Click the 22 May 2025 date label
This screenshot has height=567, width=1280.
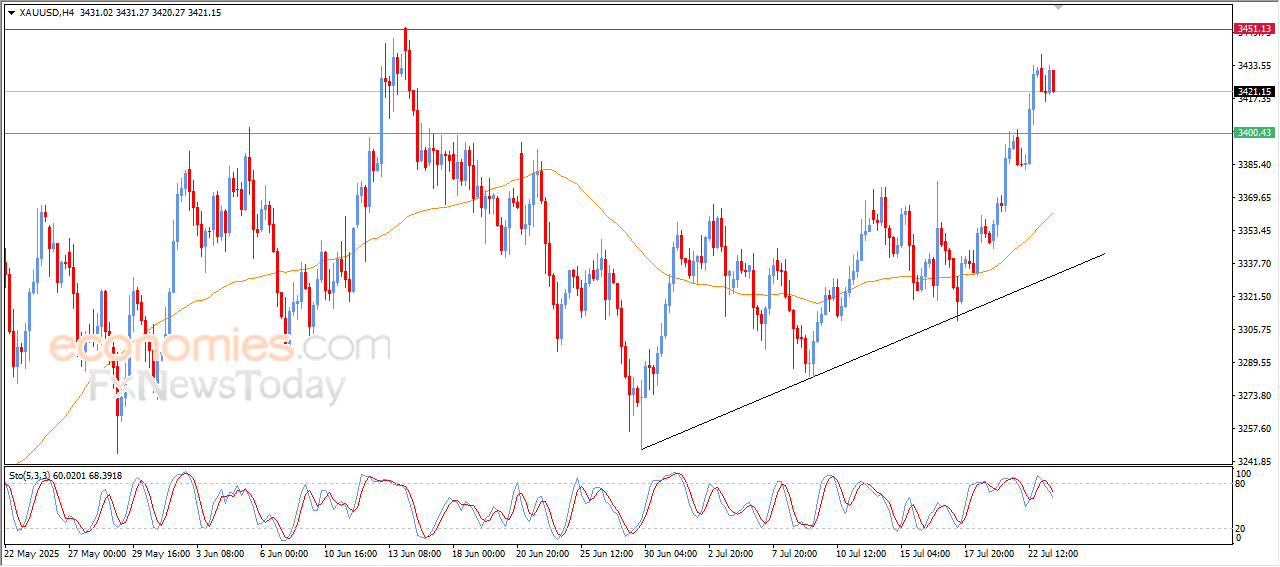coord(33,552)
